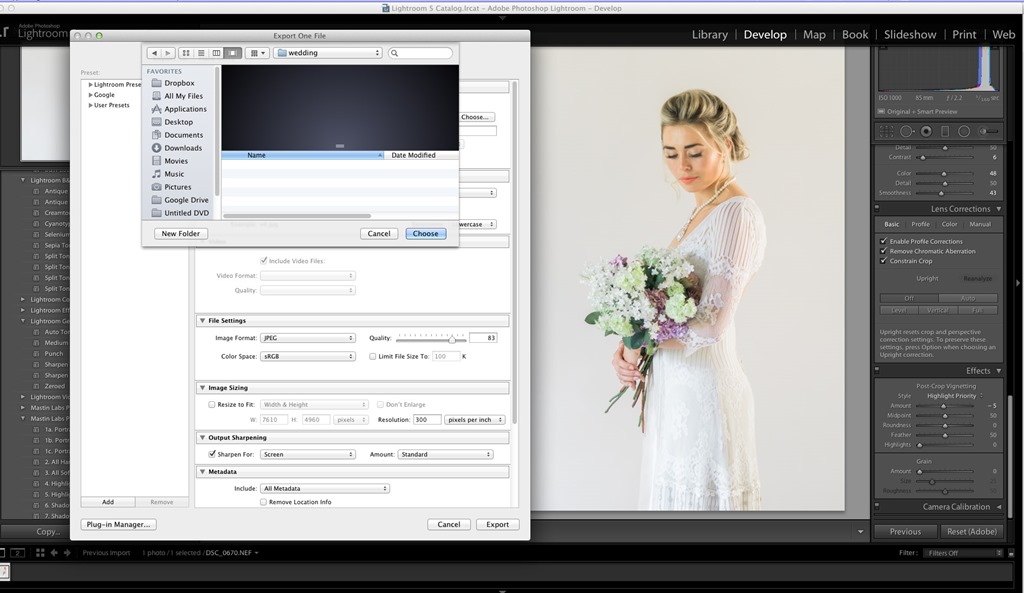The height and width of the screenshot is (593, 1024).
Task: Click the New Folder button
Action: point(181,234)
